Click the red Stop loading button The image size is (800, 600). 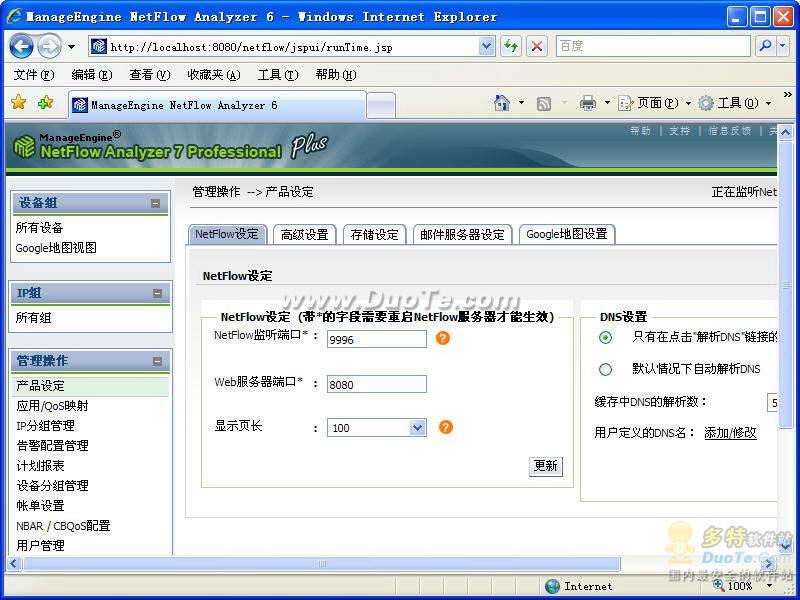coord(537,47)
